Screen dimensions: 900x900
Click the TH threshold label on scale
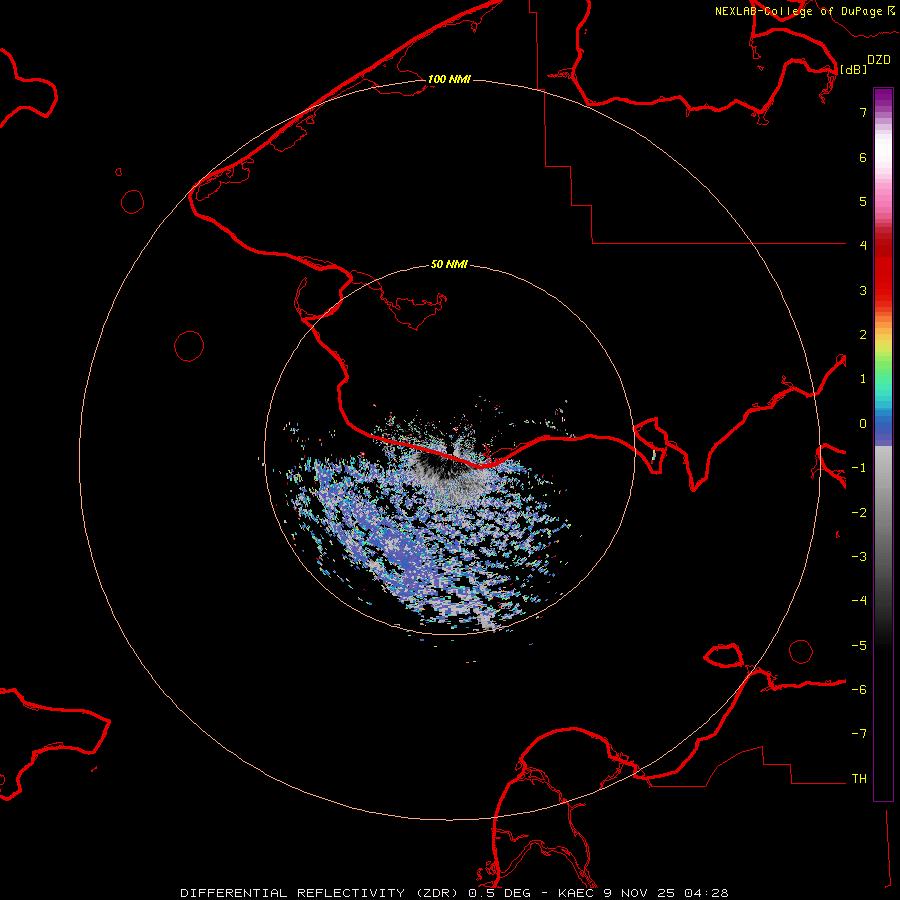click(x=859, y=779)
